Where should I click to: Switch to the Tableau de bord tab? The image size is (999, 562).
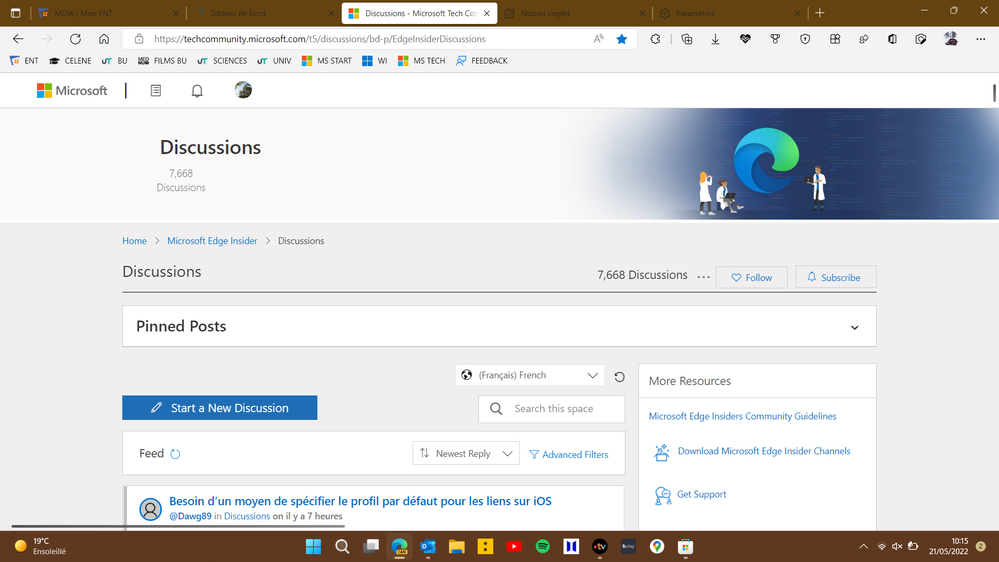point(264,13)
